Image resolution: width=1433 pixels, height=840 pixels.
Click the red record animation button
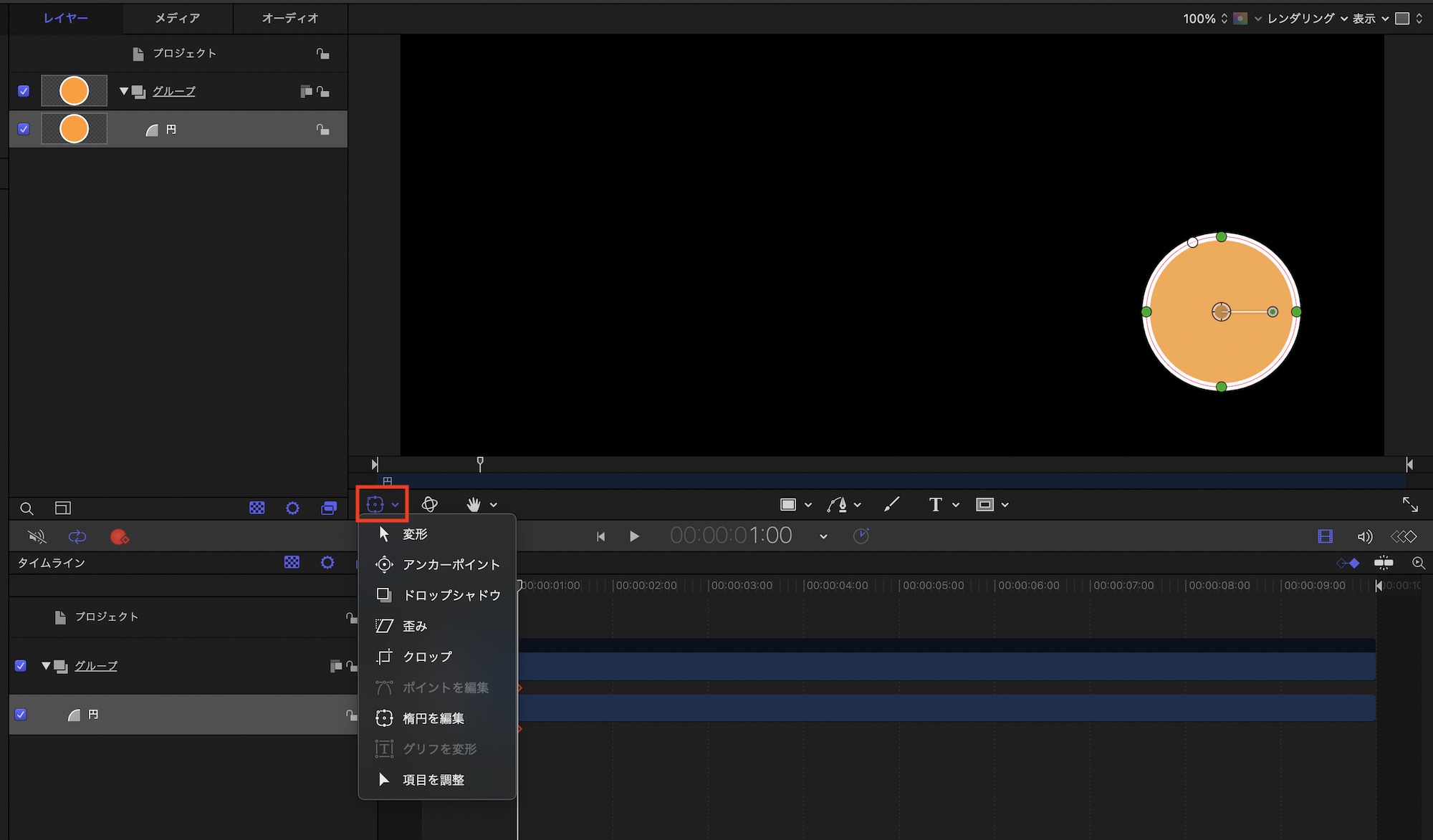click(119, 536)
